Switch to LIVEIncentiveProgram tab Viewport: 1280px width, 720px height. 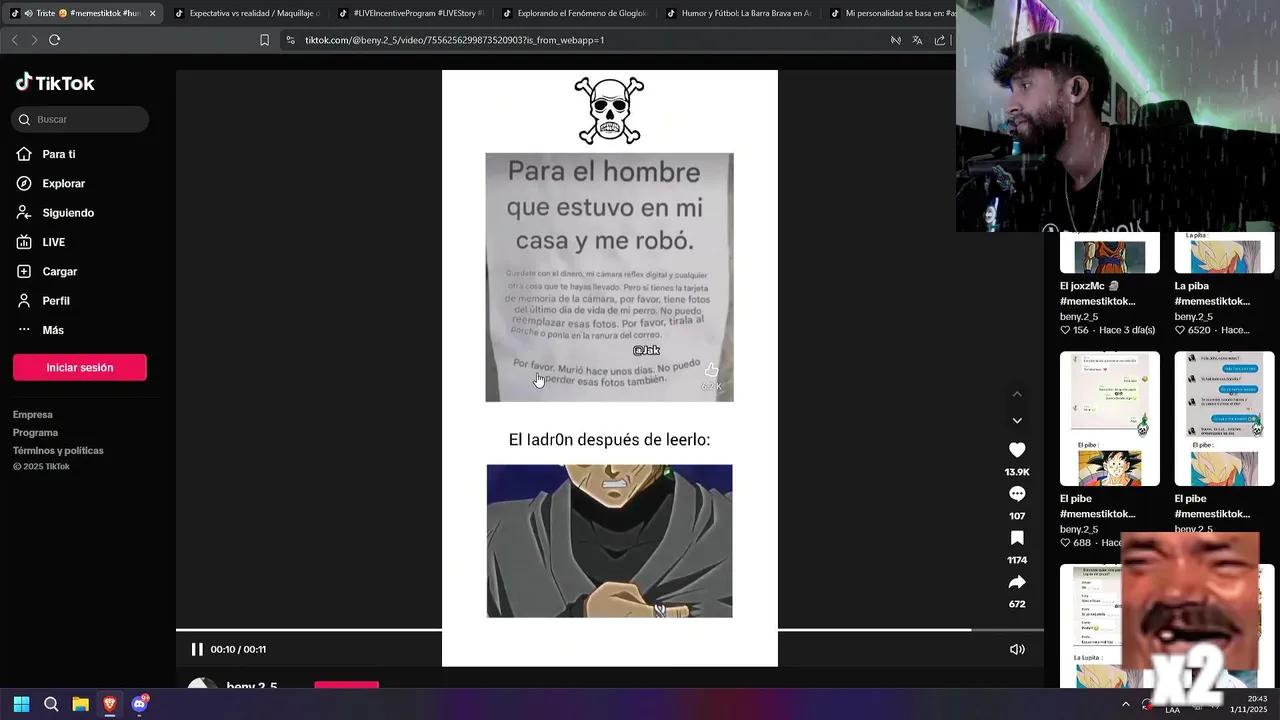[x=411, y=13]
